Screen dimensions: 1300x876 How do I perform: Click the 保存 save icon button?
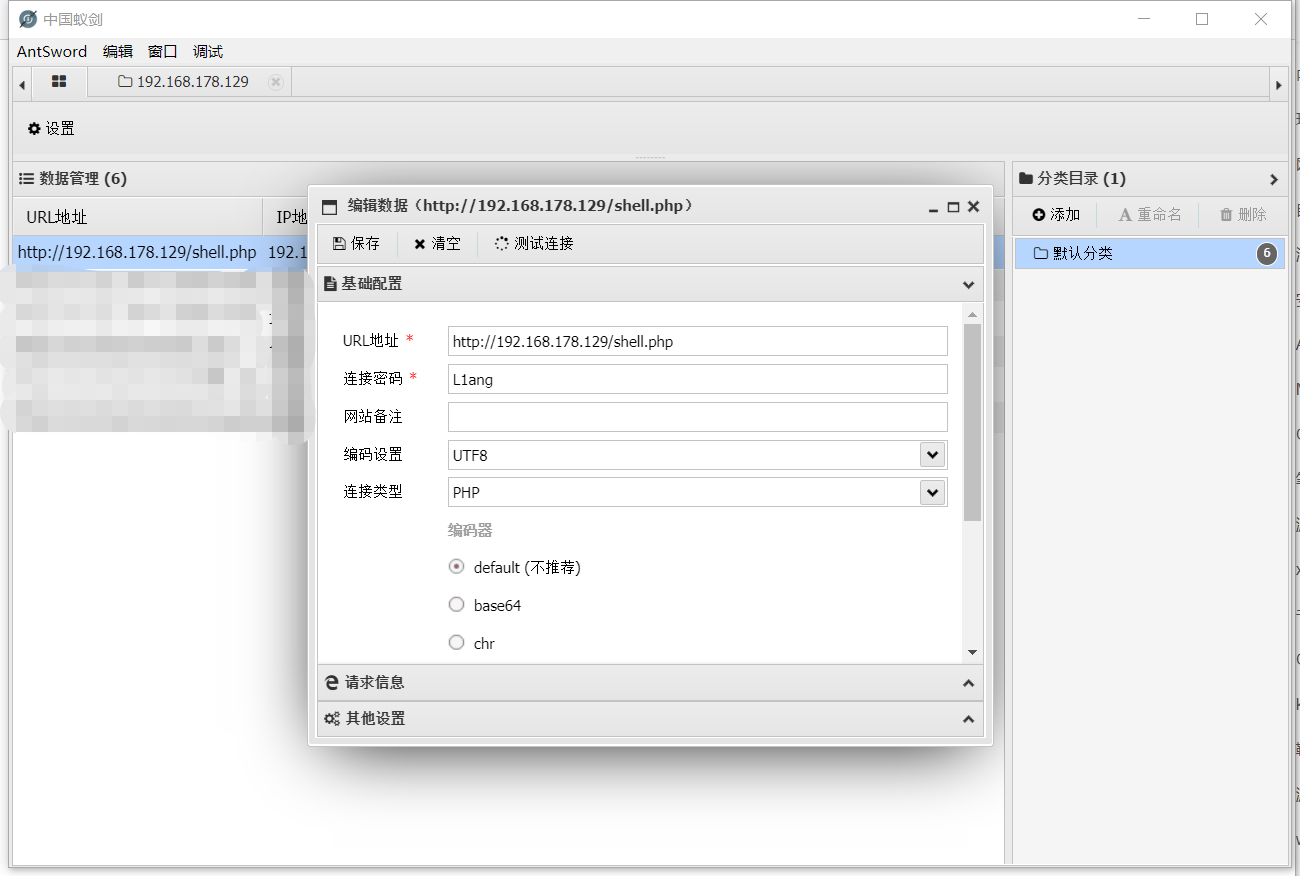356,244
